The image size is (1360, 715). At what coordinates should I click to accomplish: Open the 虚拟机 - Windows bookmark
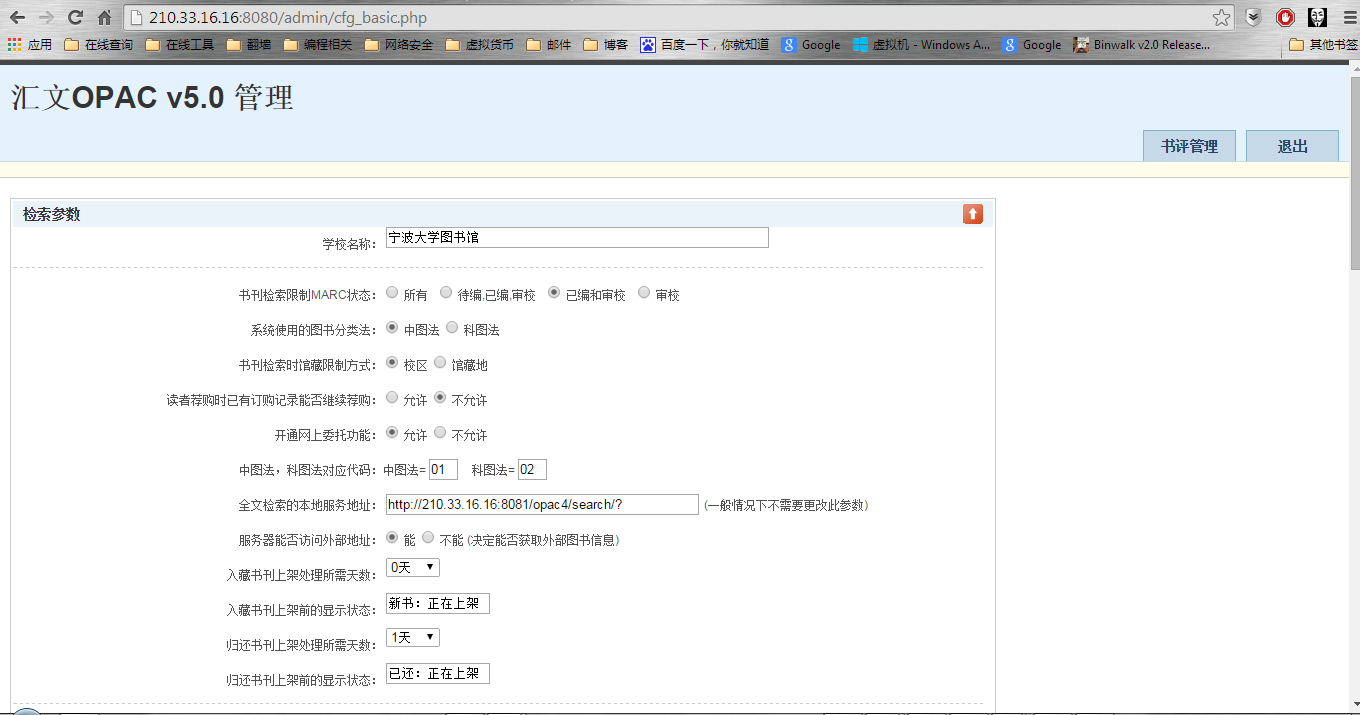[921, 45]
